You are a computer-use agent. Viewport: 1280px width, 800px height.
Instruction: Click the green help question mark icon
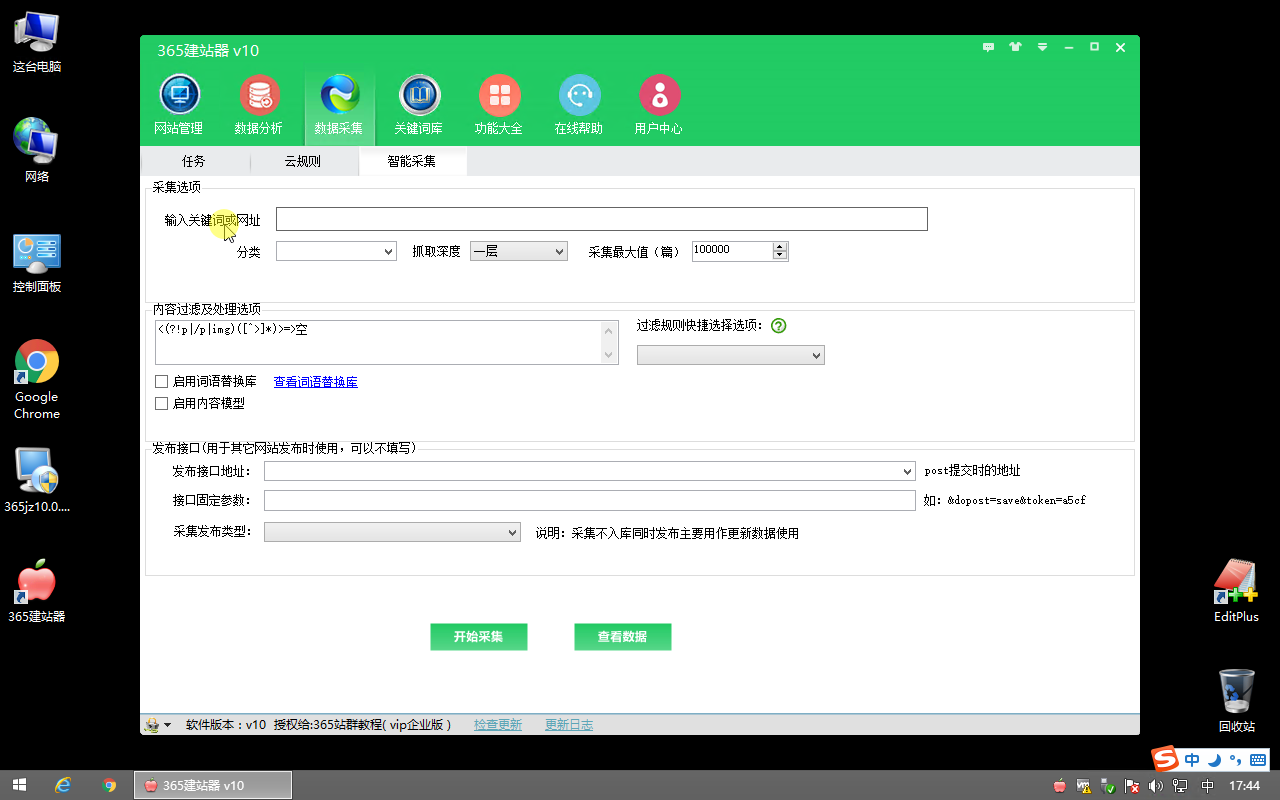pos(779,326)
